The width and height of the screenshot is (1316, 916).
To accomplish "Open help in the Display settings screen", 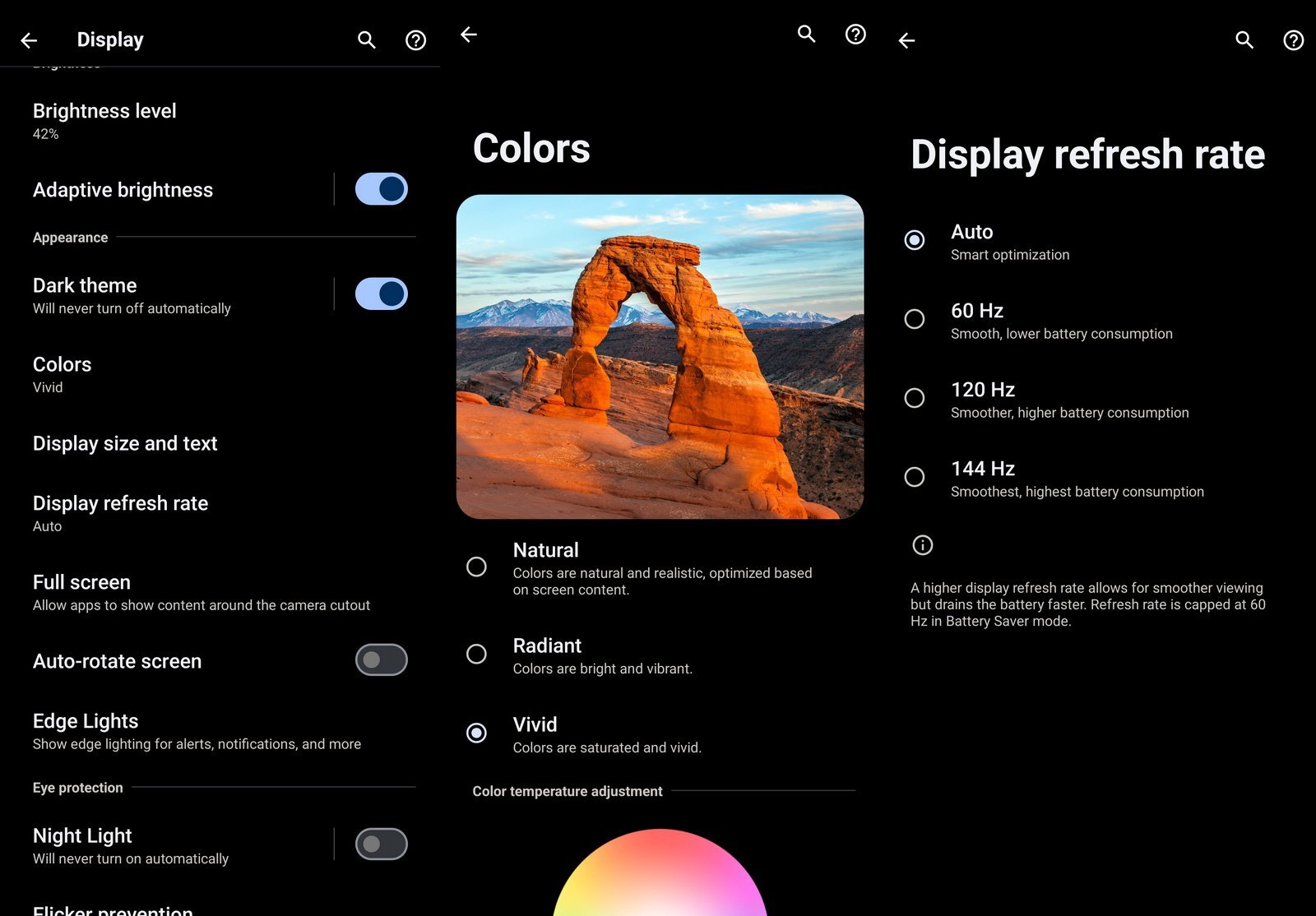I will tap(415, 39).
